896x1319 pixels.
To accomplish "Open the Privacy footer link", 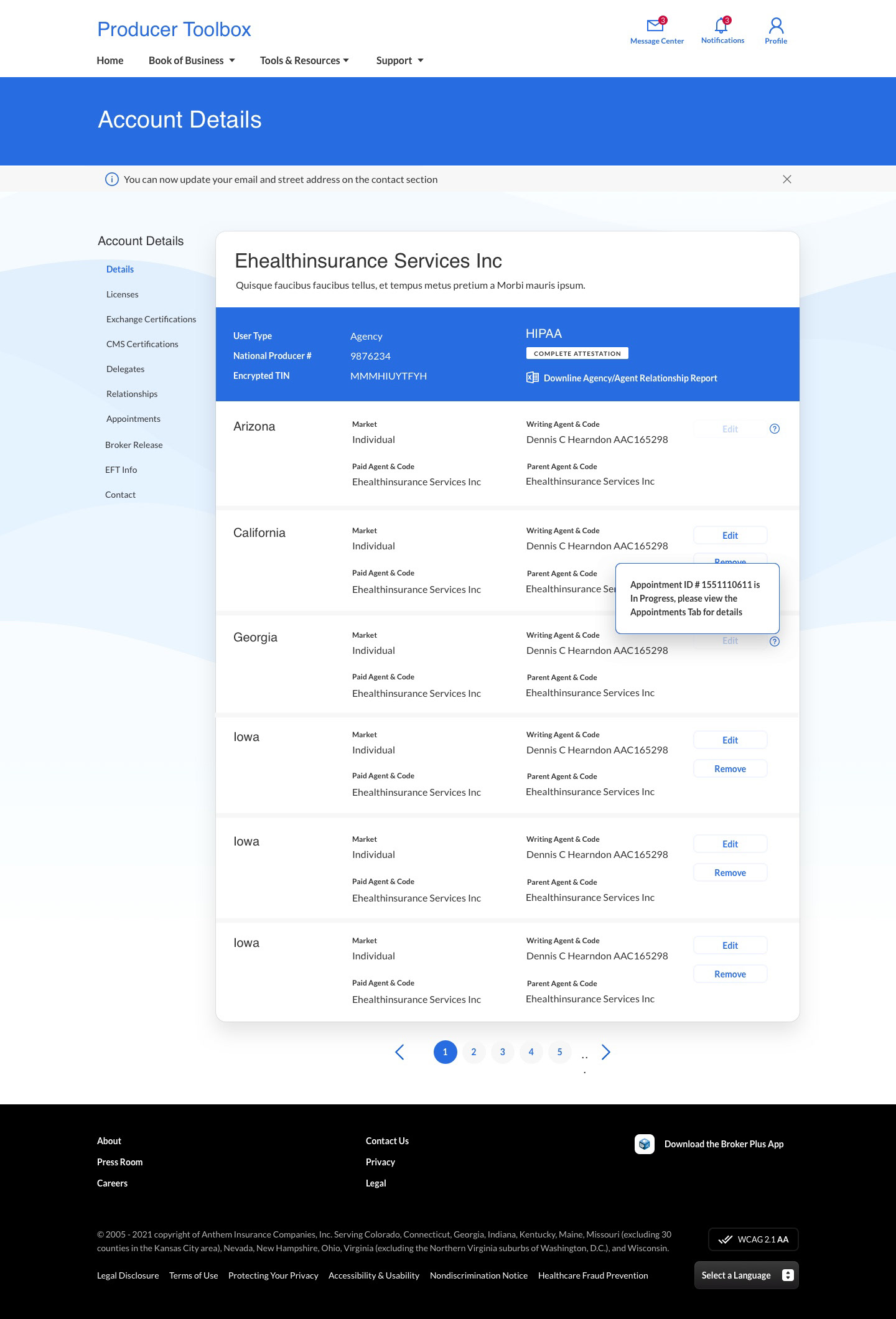I will [x=380, y=1162].
